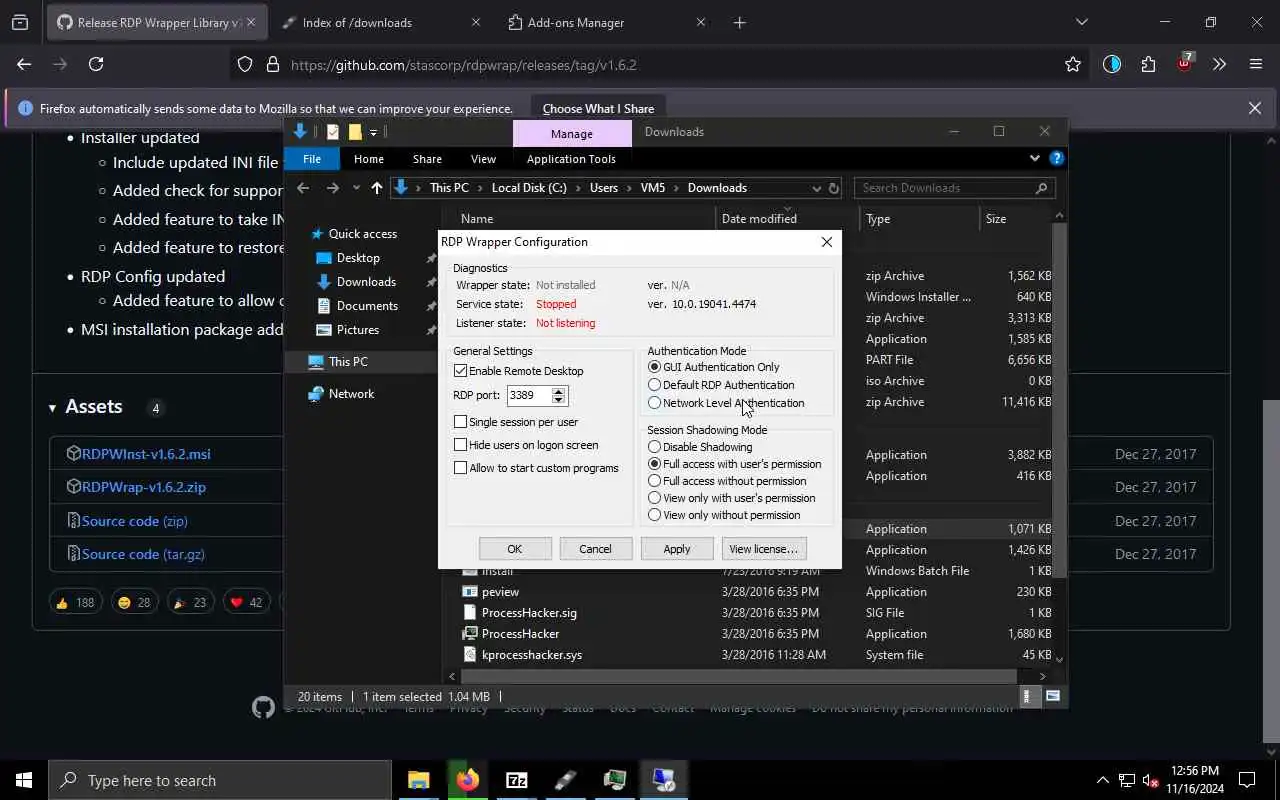This screenshot has width=1280, height=800.
Task: Switch Explorer to large icons view
Action: pos(1052,696)
